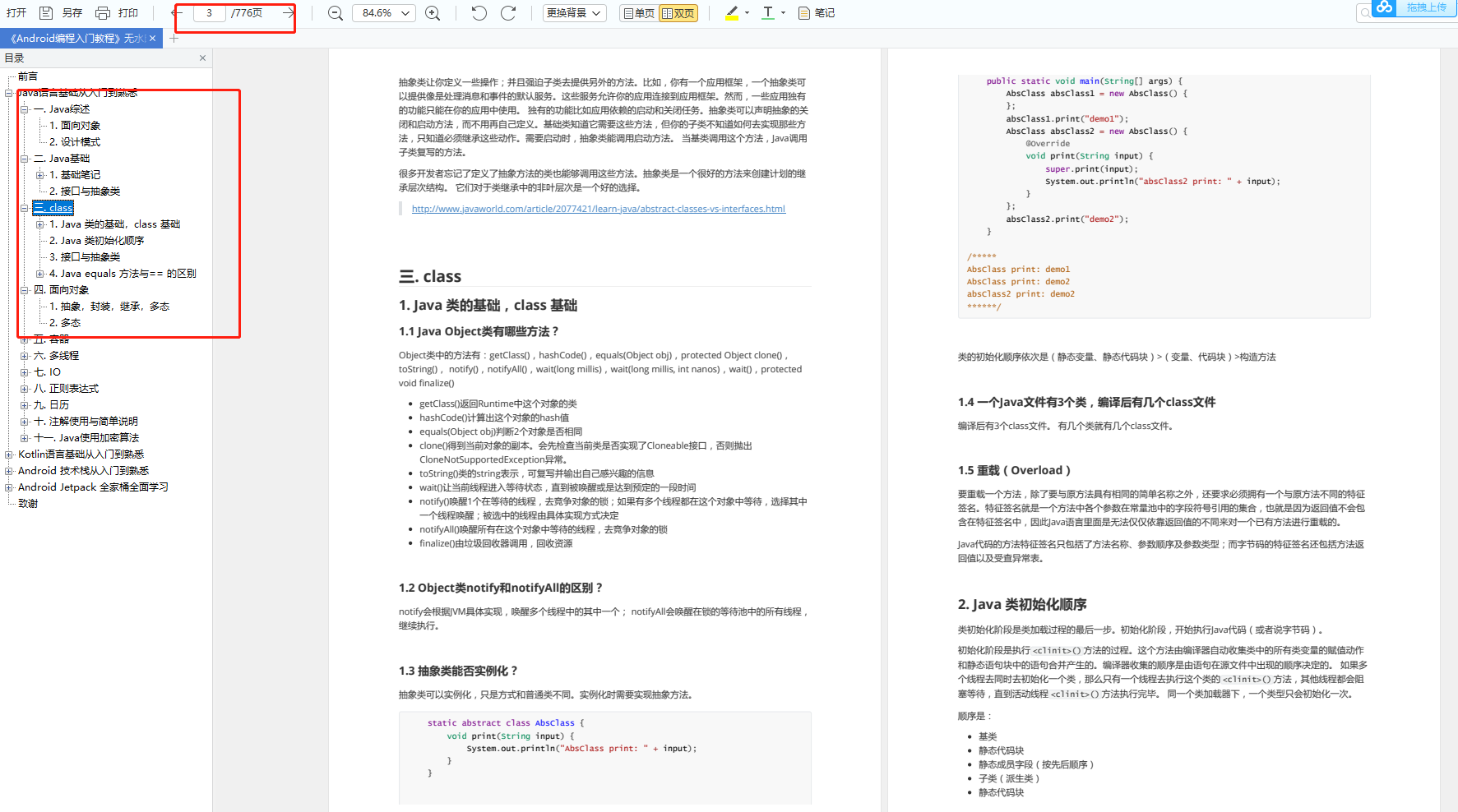Select 2. 设计模式 in the outline

coord(75,142)
